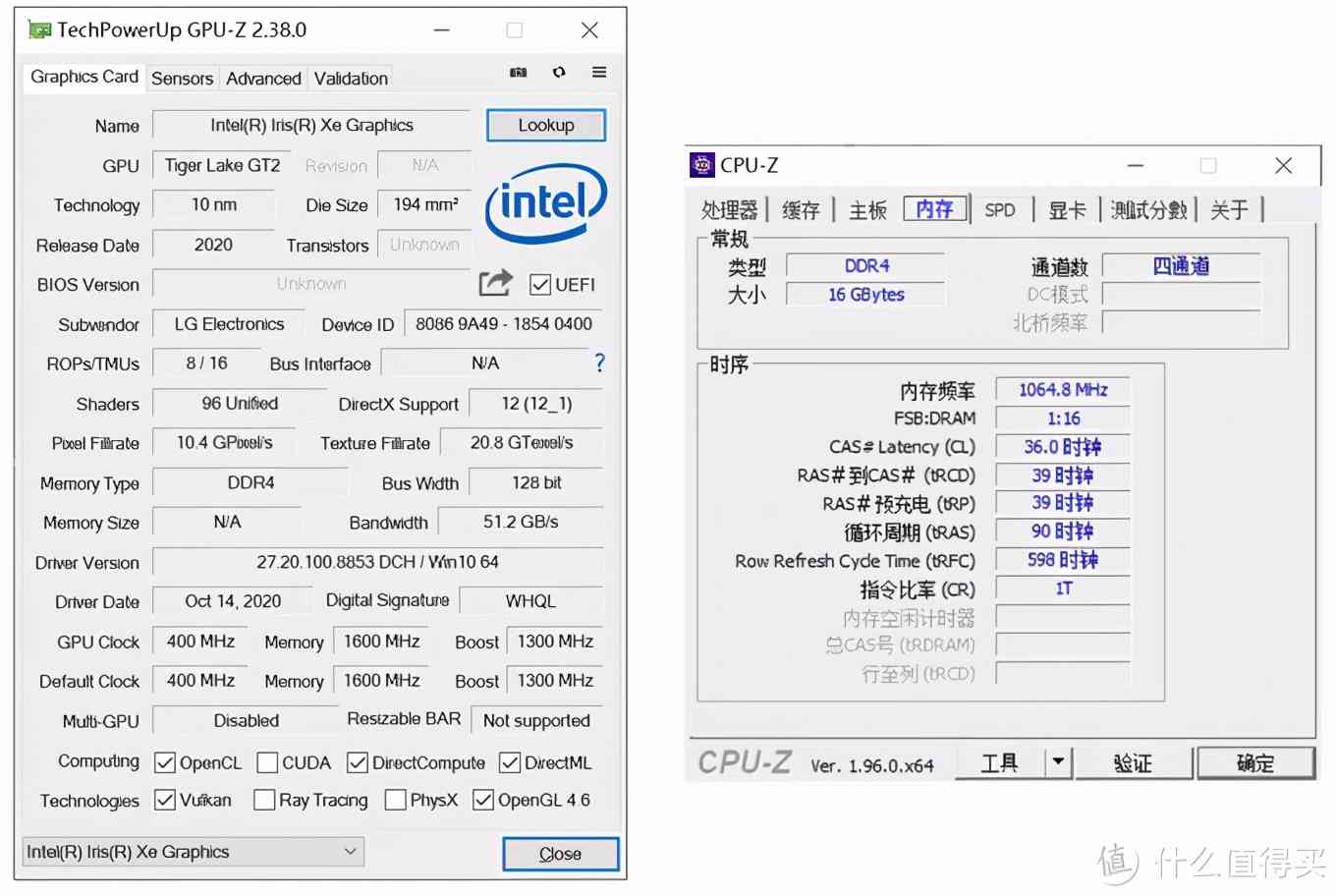
Task: Open the GPU-Z hamburger menu icon
Action: click(x=599, y=72)
